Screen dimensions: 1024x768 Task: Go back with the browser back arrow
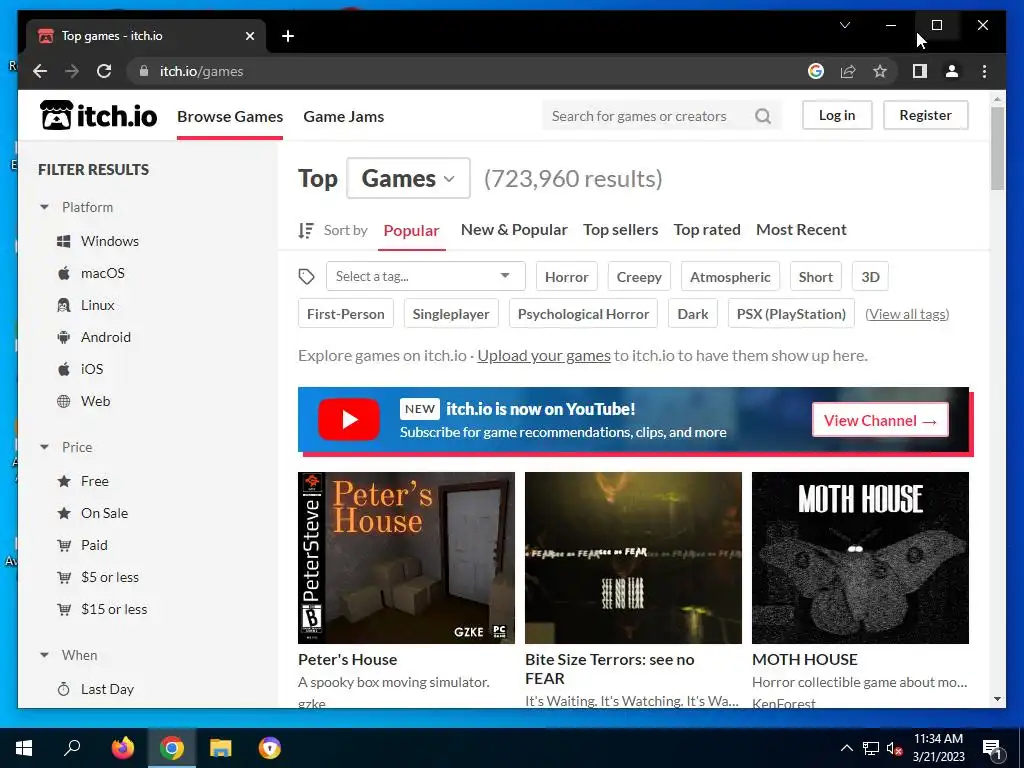click(x=40, y=71)
